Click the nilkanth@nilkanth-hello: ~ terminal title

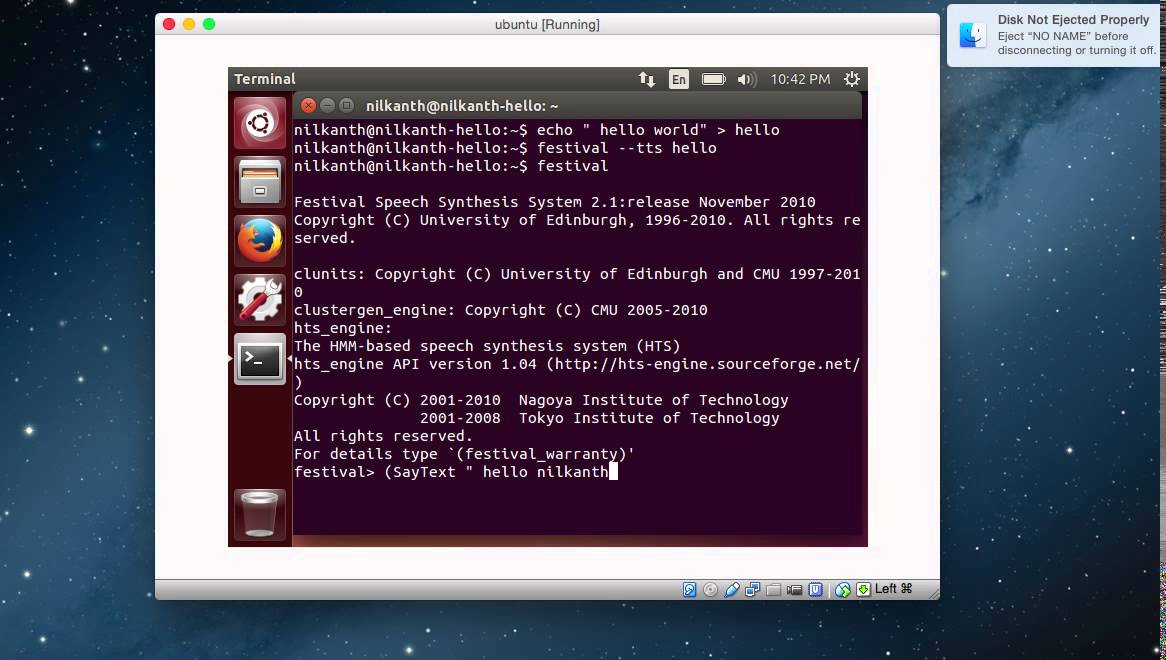pyautogui.click(x=462, y=106)
